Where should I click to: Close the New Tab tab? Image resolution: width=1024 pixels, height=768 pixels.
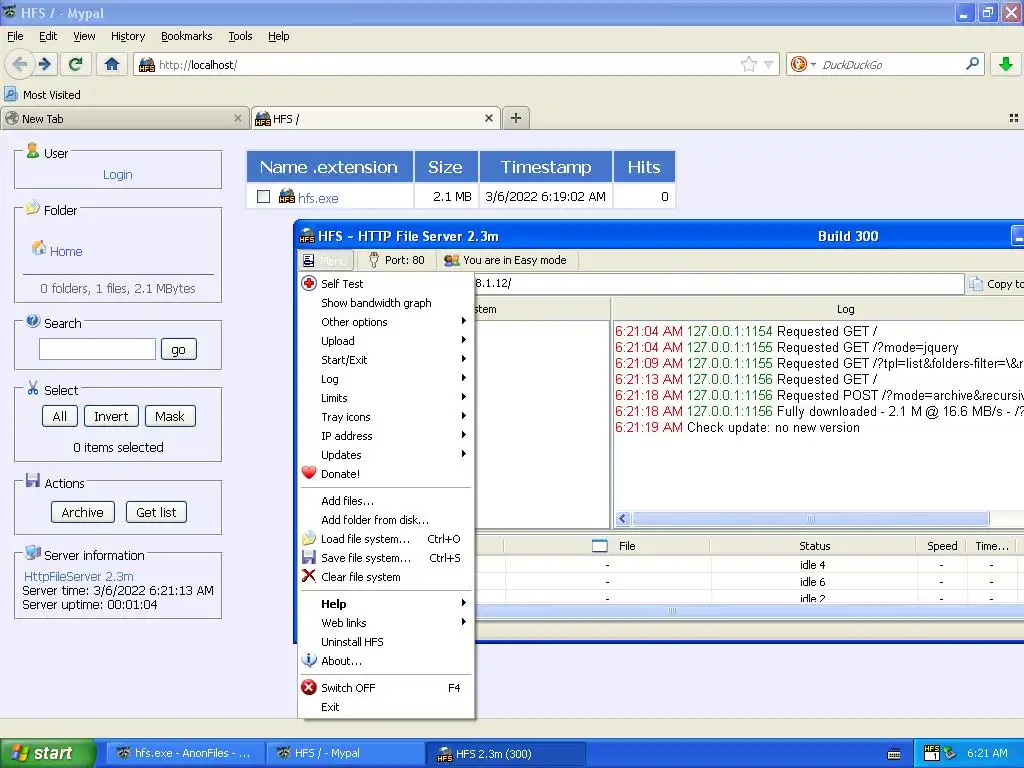pyautogui.click(x=238, y=118)
